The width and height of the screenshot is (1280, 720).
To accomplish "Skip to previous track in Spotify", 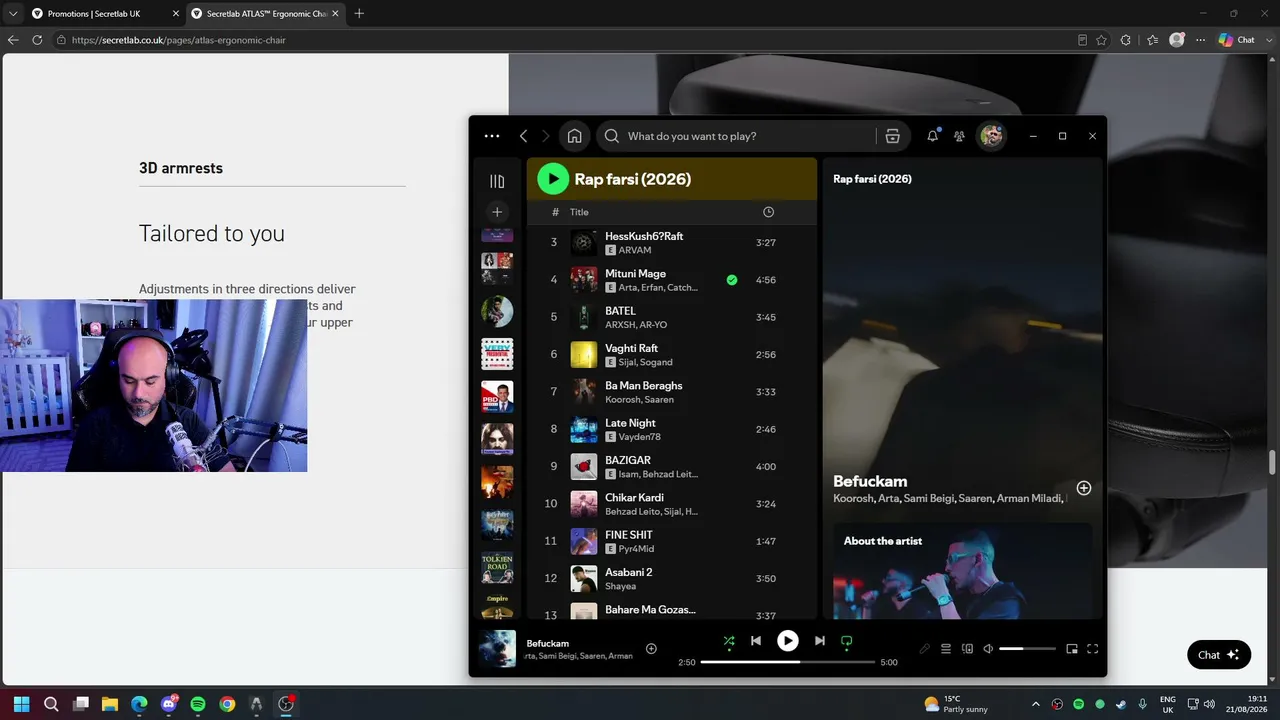I will point(756,641).
